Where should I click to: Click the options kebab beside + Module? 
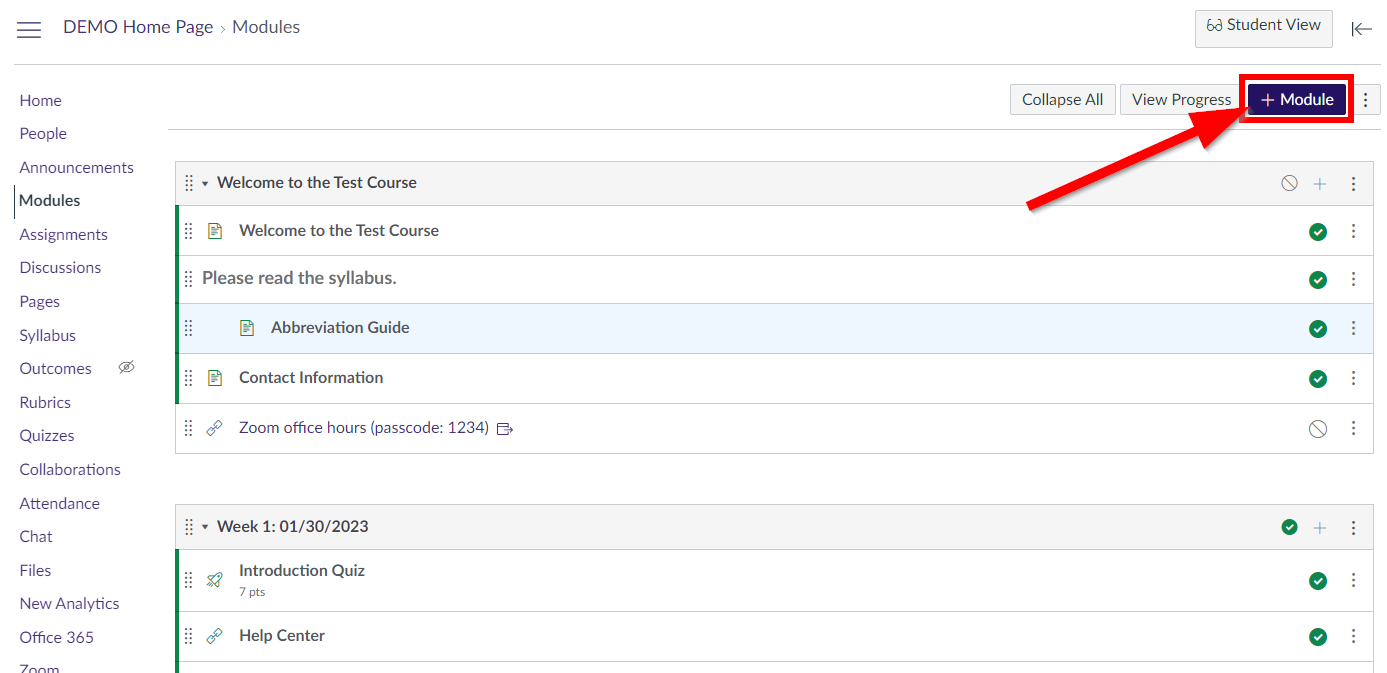1366,99
